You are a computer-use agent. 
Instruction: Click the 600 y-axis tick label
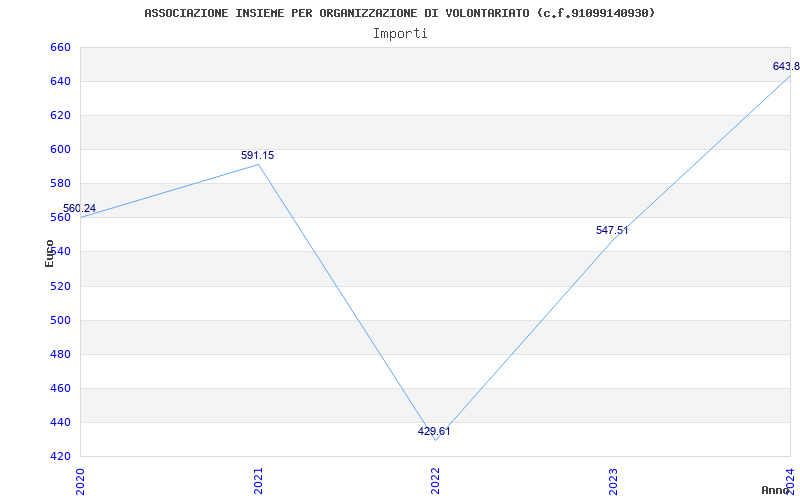pyautogui.click(x=60, y=149)
